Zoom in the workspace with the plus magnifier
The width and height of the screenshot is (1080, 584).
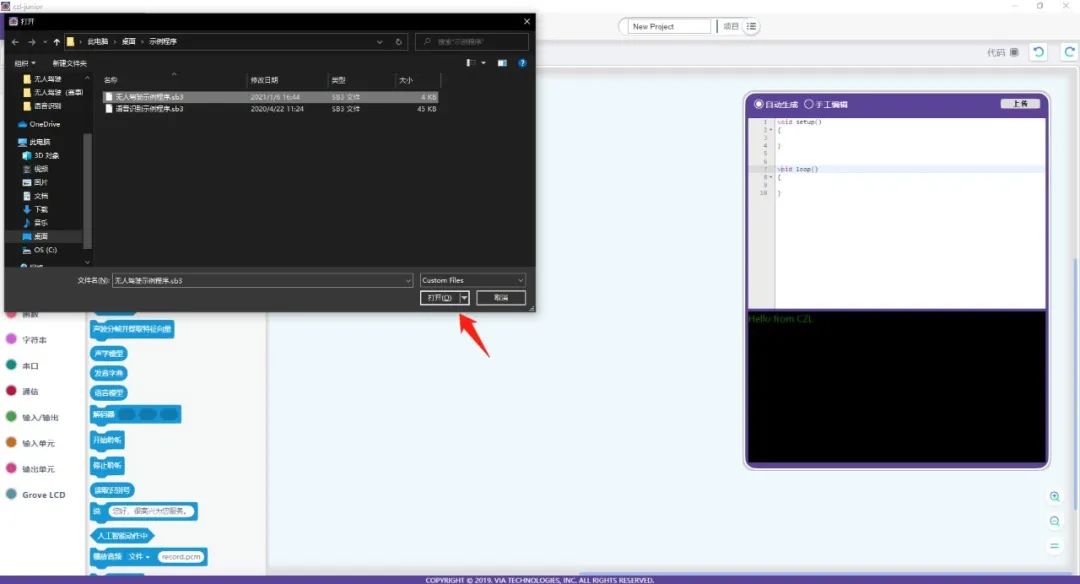click(x=1054, y=497)
